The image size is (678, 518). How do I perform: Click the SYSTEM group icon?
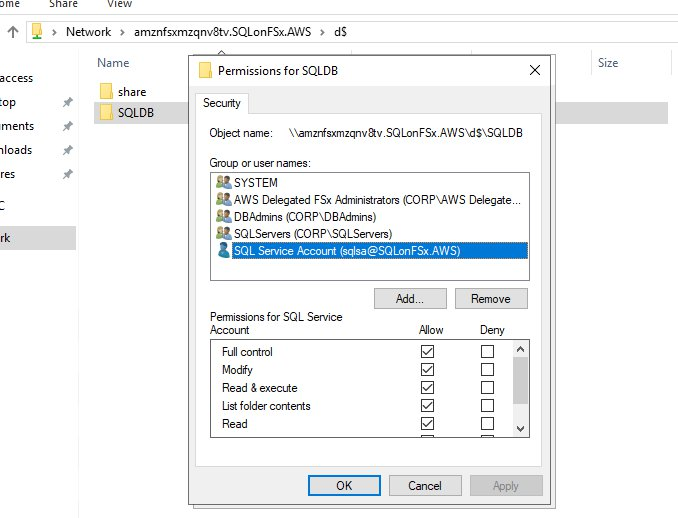click(x=224, y=182)
